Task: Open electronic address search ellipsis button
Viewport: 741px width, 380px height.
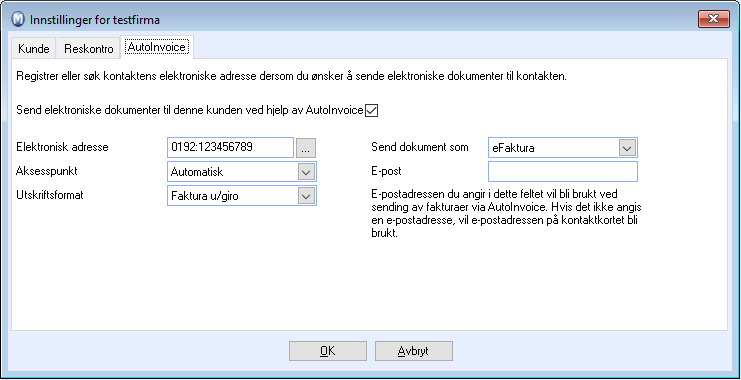Action: pyautogui.click(x=306, y=148)
